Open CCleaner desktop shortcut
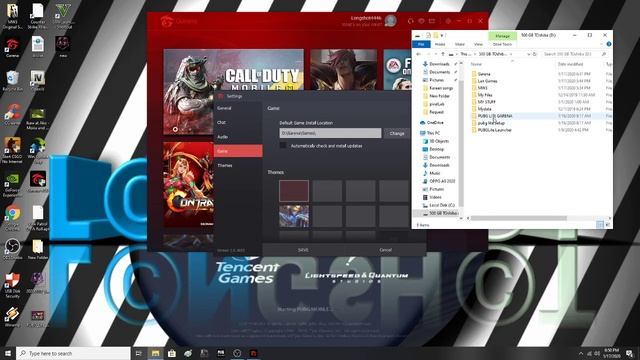 12,113
